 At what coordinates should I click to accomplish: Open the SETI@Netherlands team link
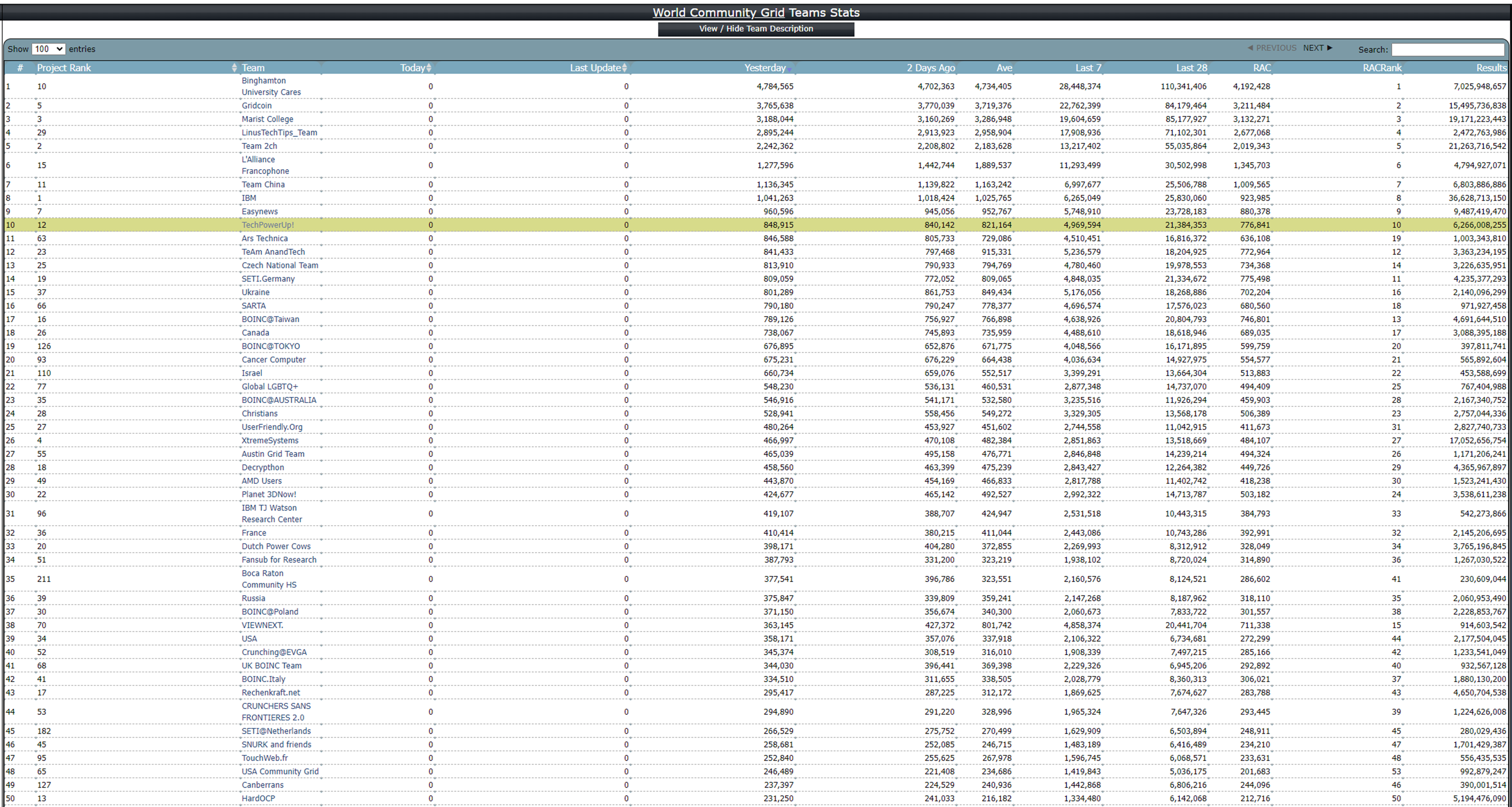pos(276,731)
